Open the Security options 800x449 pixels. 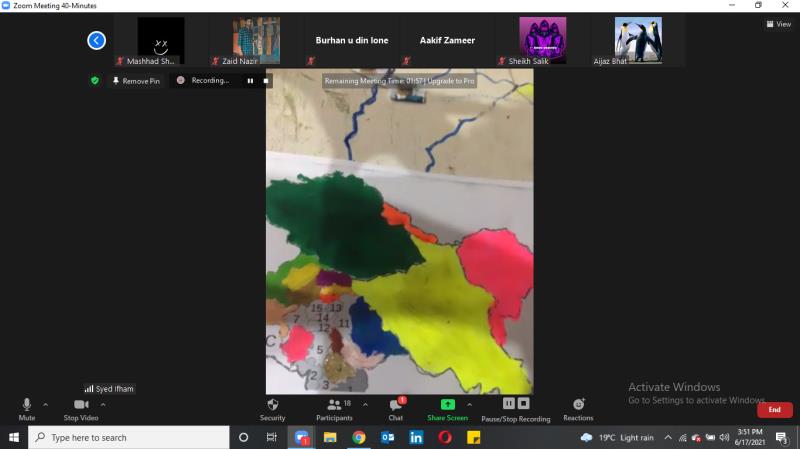[x=272, y=407]
